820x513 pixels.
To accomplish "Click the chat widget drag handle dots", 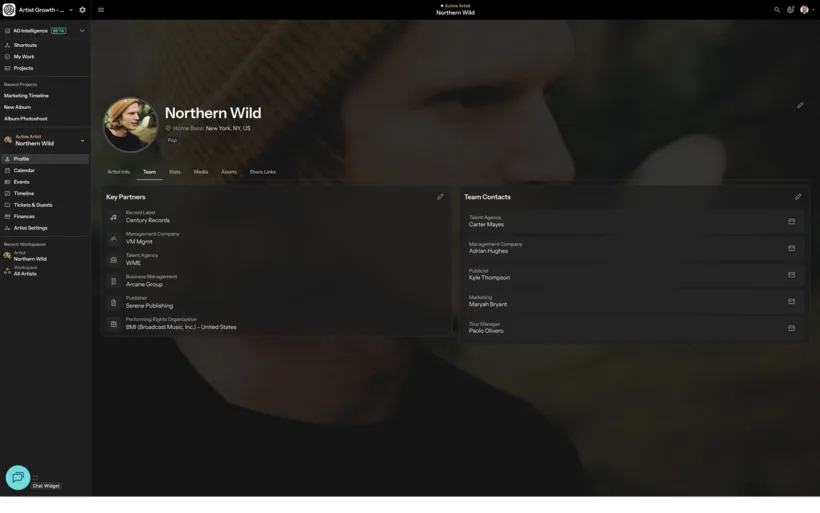I will point(36,477).
